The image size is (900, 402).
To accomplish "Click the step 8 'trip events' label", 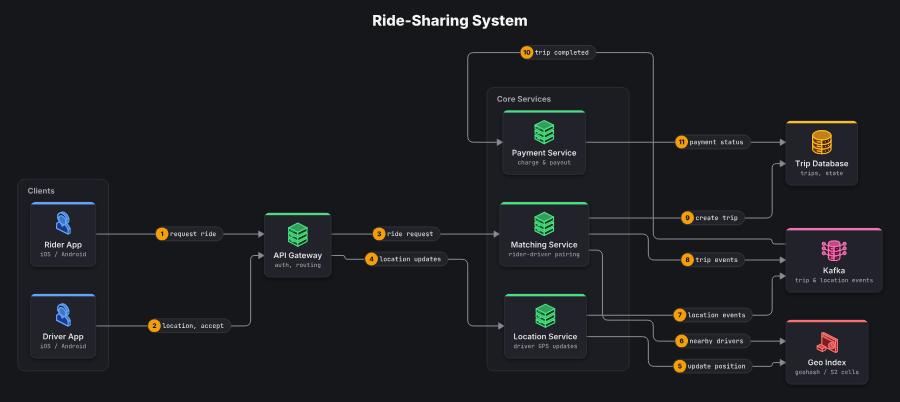I will 713,260.
